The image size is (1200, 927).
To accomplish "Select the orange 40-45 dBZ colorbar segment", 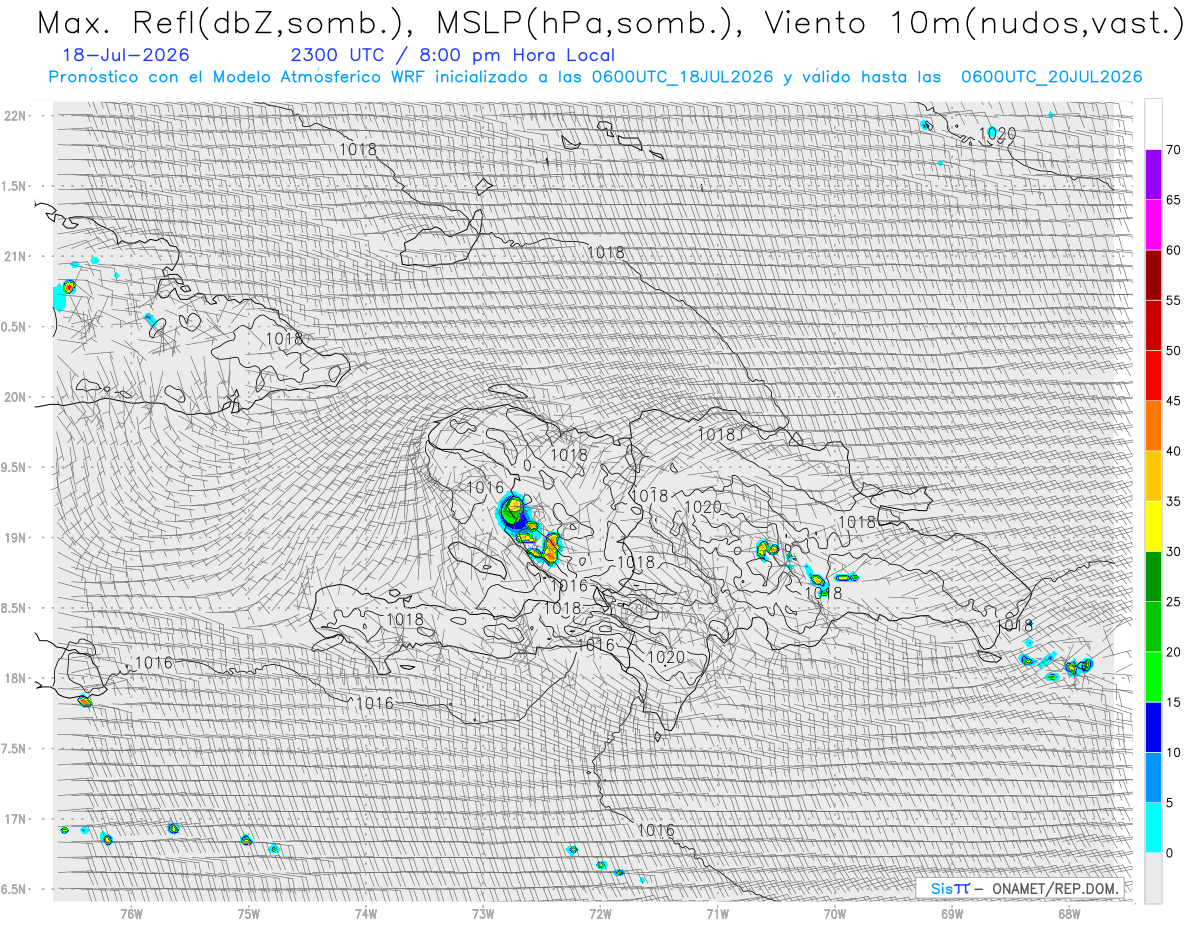I will click(x=1153, y=425).
